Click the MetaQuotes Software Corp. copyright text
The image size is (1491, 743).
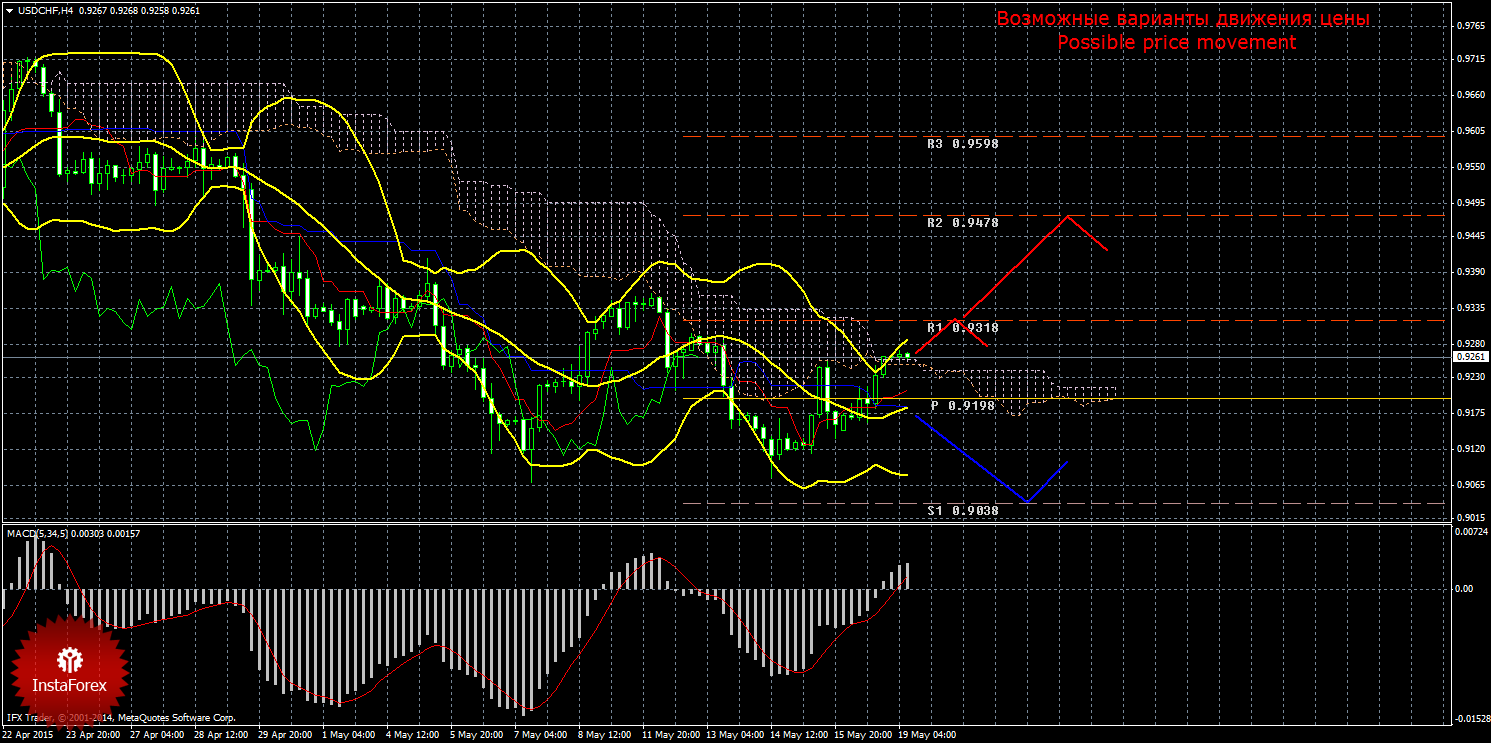point(176,718)
